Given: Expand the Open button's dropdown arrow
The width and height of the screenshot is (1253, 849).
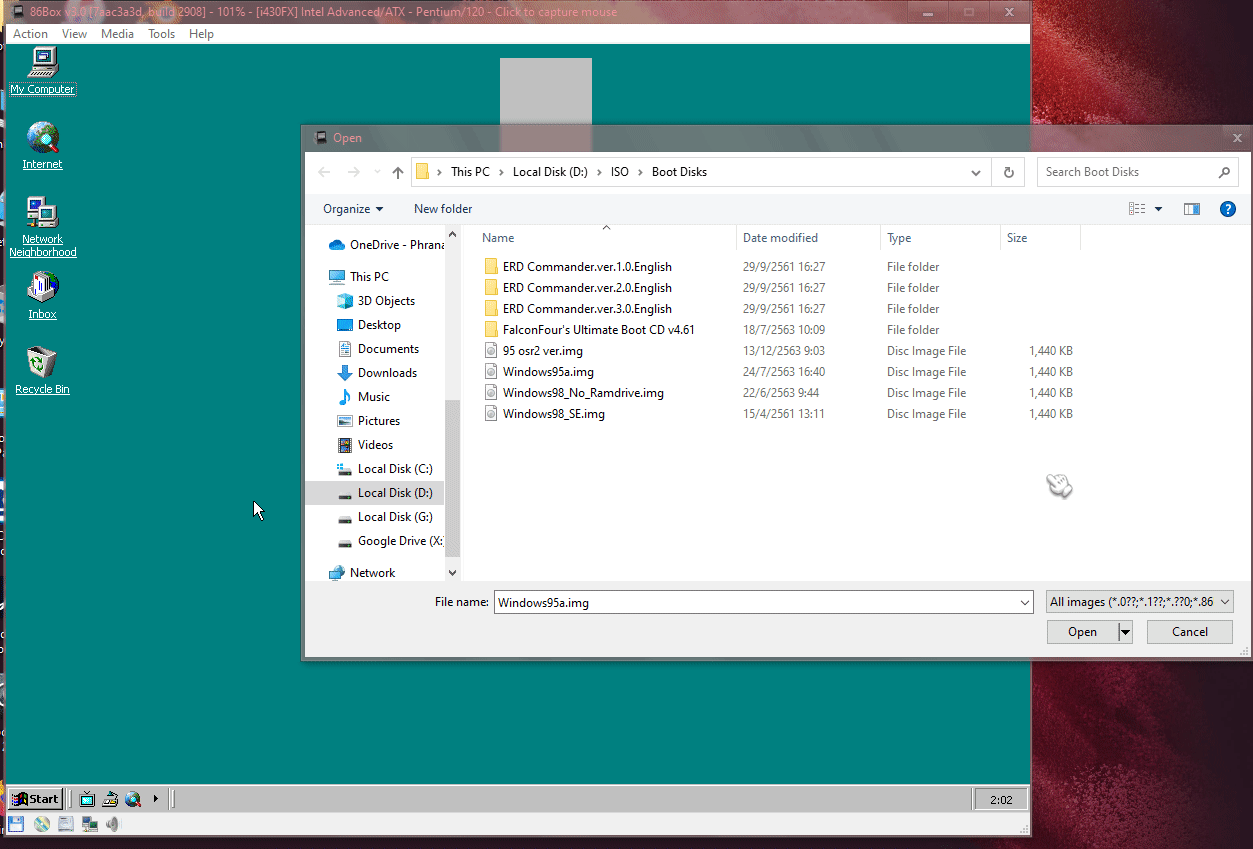Looking at the screenshot, I should click(1124, 631).
